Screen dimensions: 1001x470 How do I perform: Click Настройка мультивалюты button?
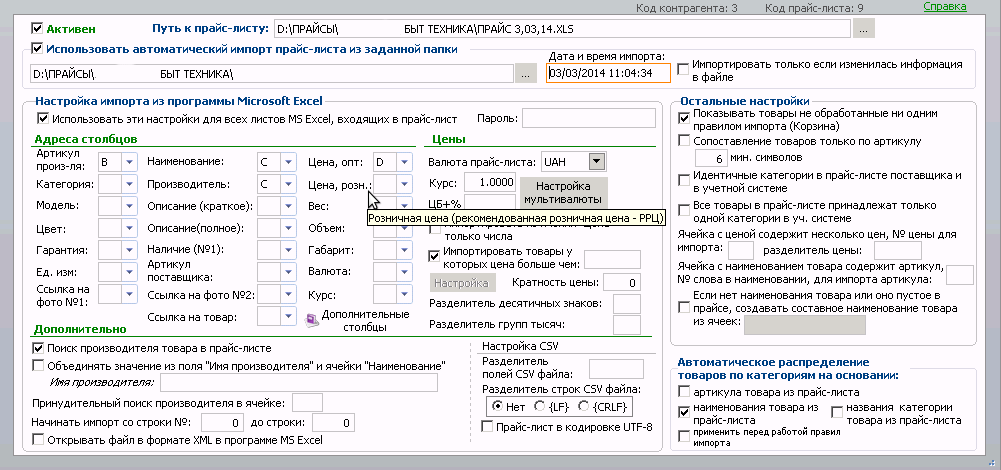tap(563, 193)
